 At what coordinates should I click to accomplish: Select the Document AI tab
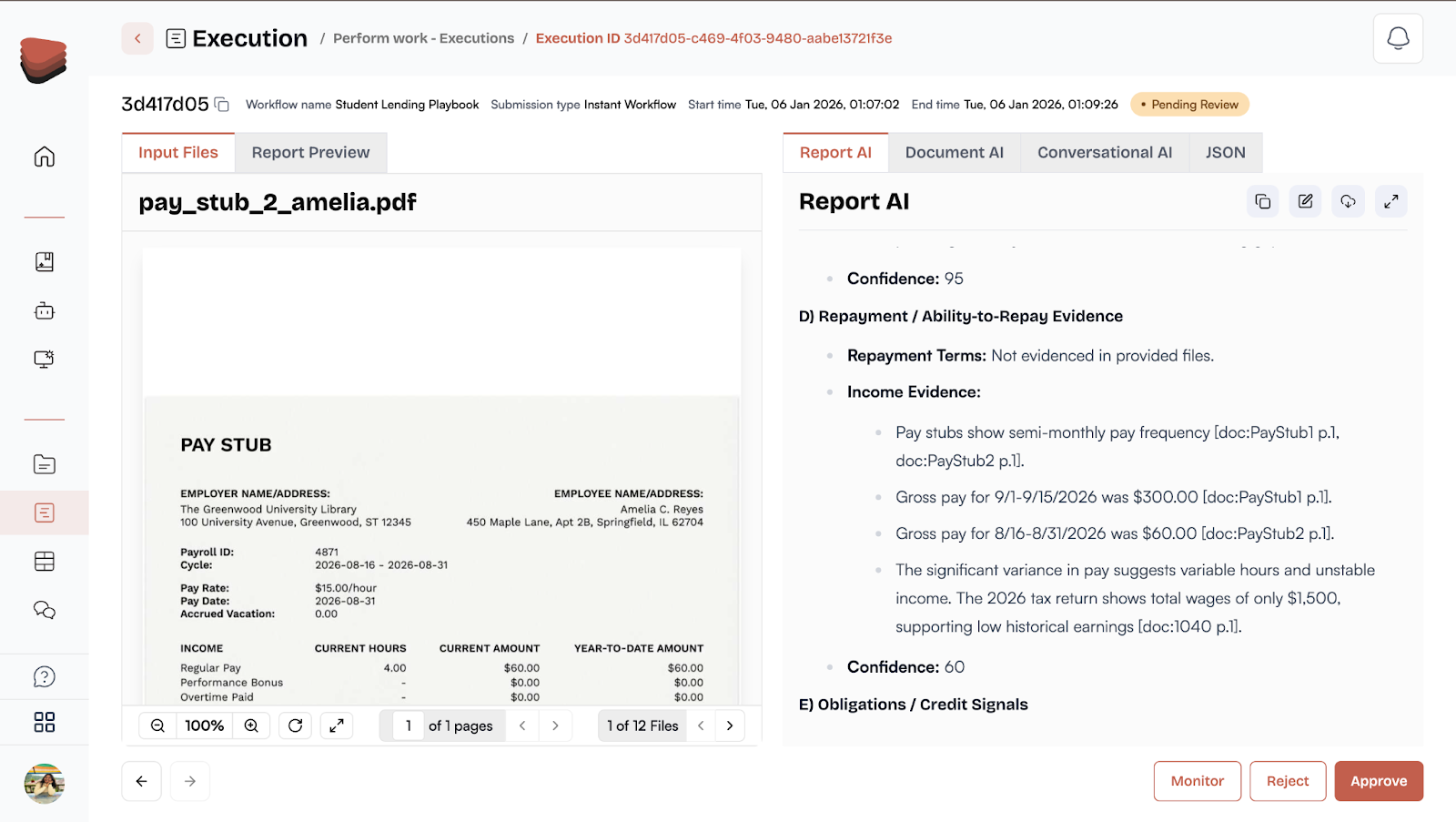point(955,153)
